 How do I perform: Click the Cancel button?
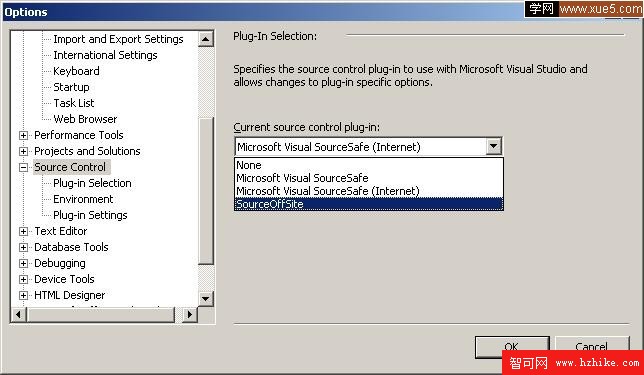click(592, 346)
